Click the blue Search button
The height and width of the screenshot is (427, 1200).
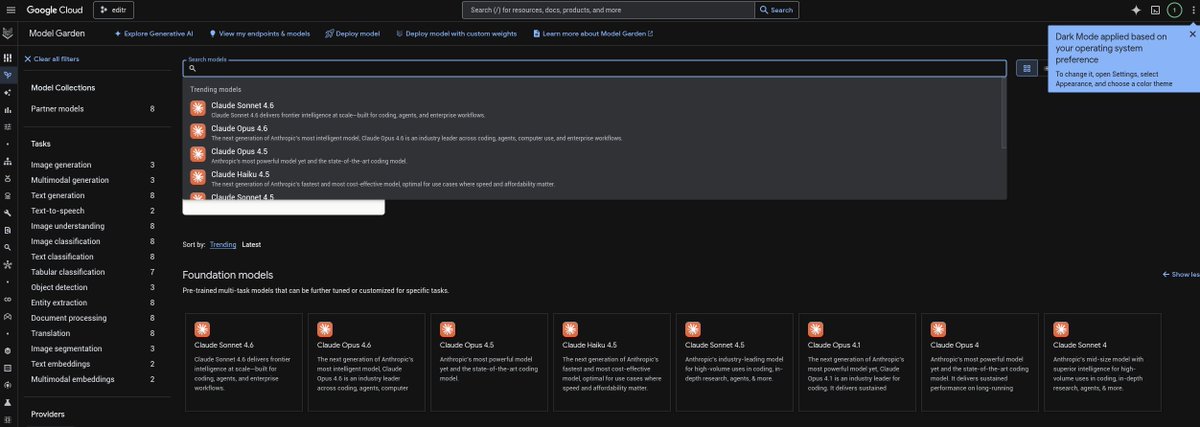776,10
